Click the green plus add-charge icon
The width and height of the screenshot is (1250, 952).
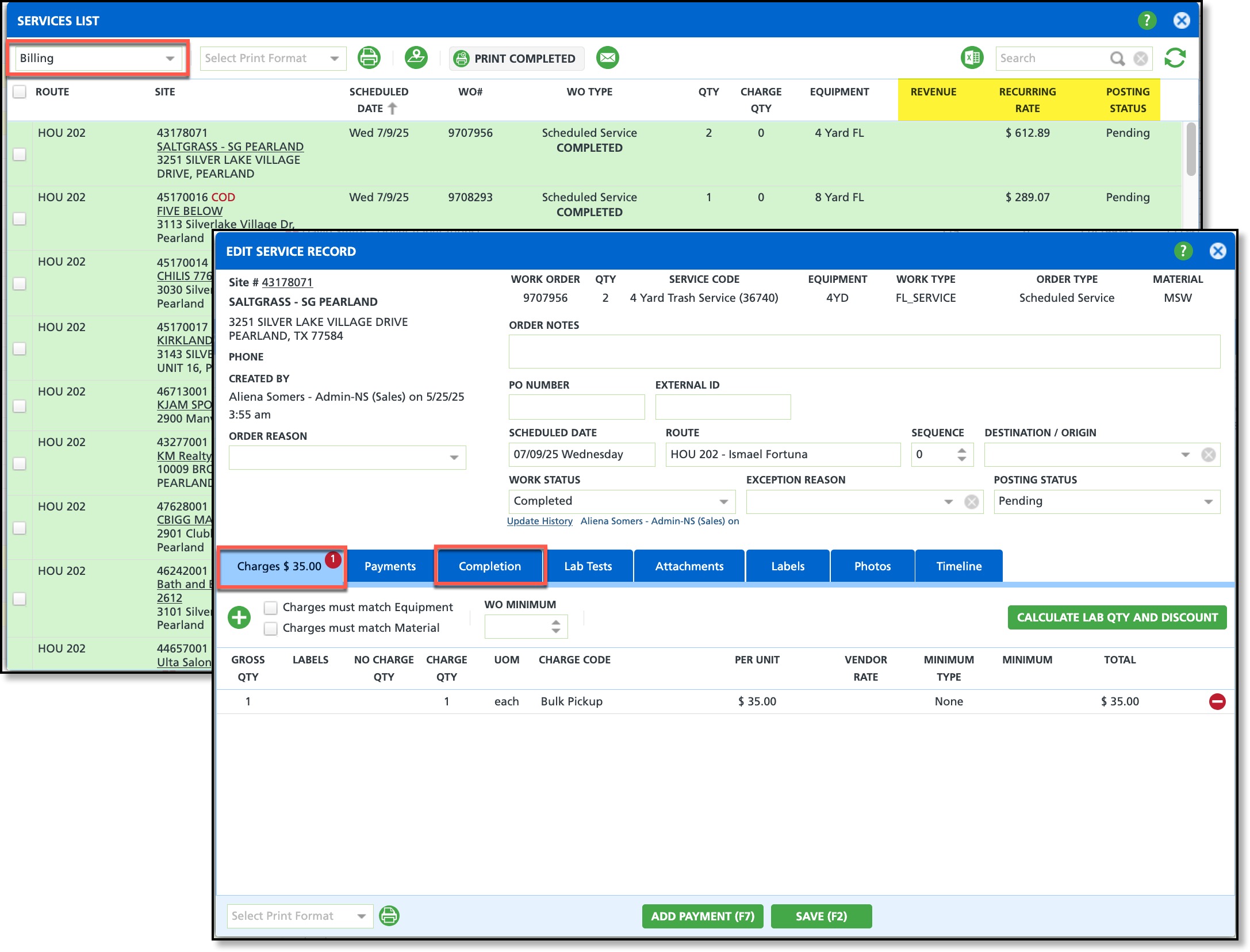pyautogui.click(x=239, y=617)
